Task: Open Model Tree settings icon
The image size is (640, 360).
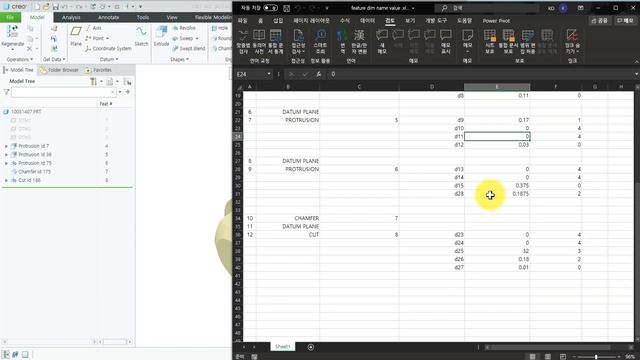Action: pos(93,82)
